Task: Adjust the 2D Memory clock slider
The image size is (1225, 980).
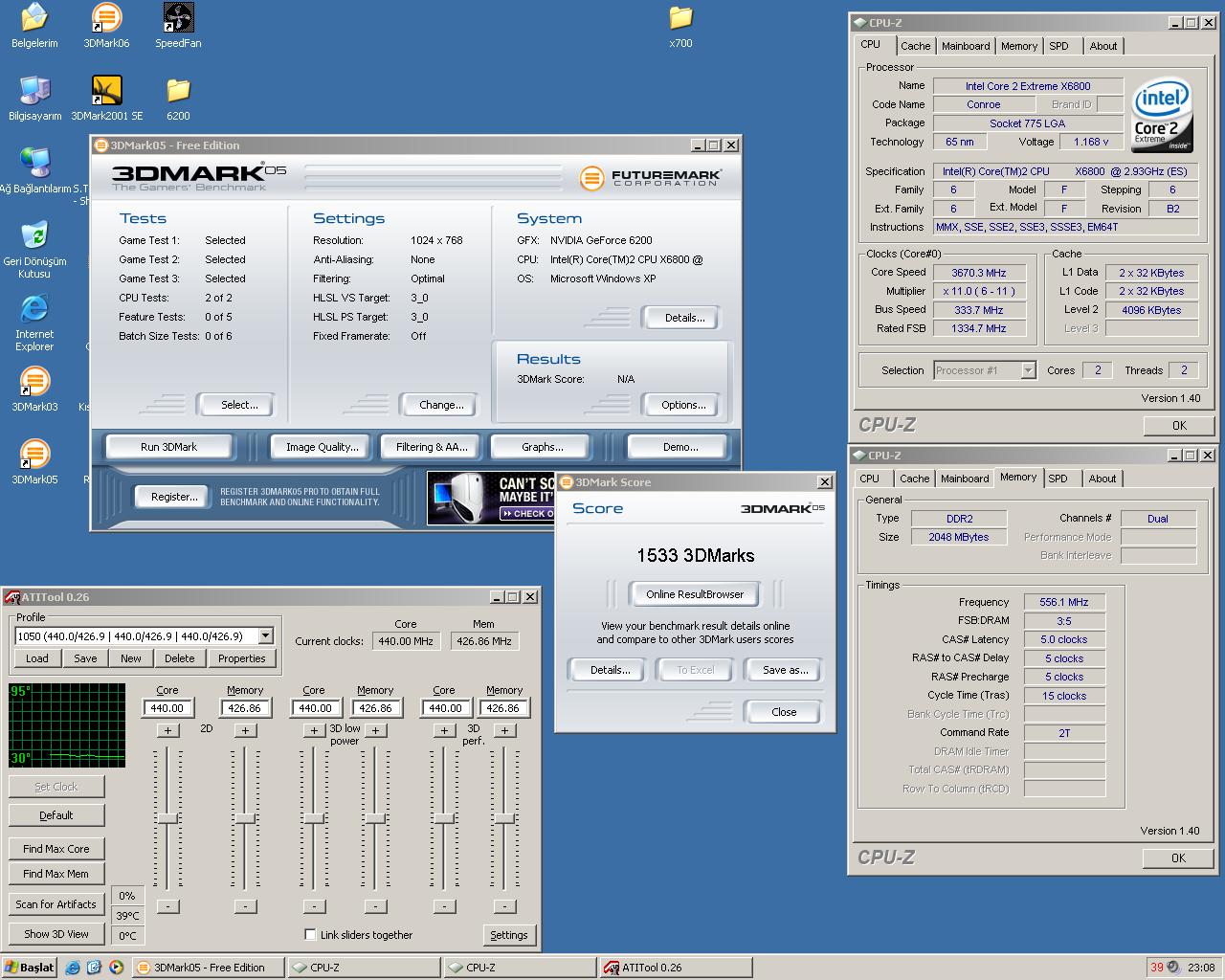Action: pyautogui.click(x=245, y=819)
